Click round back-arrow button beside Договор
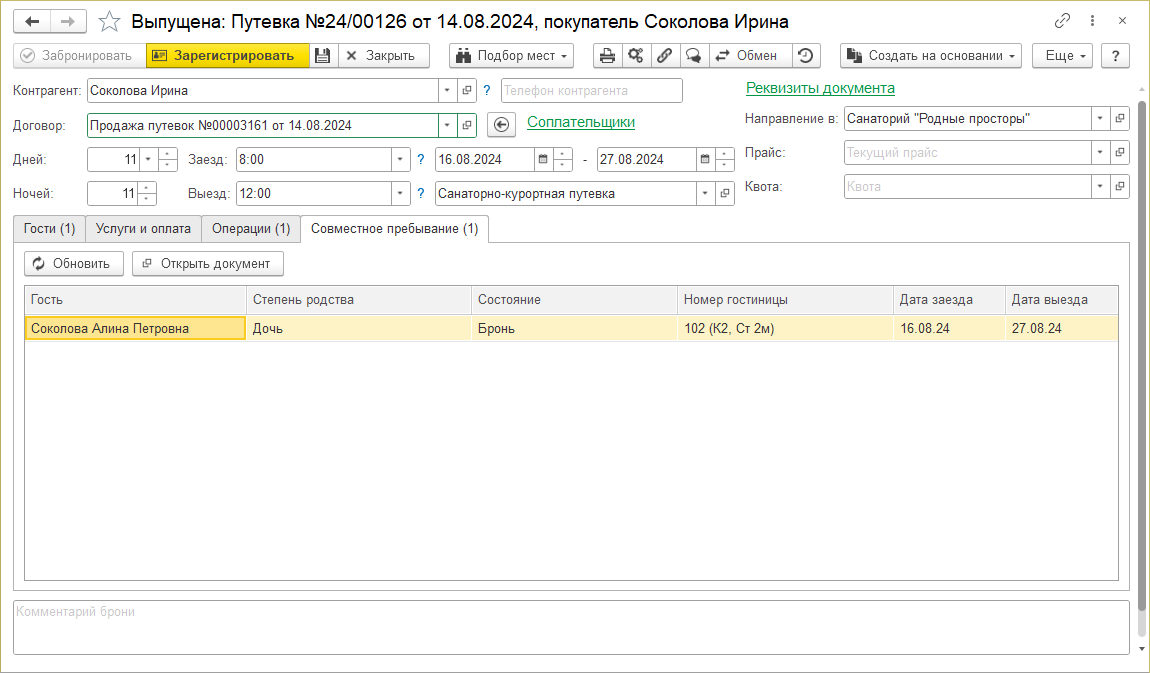 coord(501,125)
